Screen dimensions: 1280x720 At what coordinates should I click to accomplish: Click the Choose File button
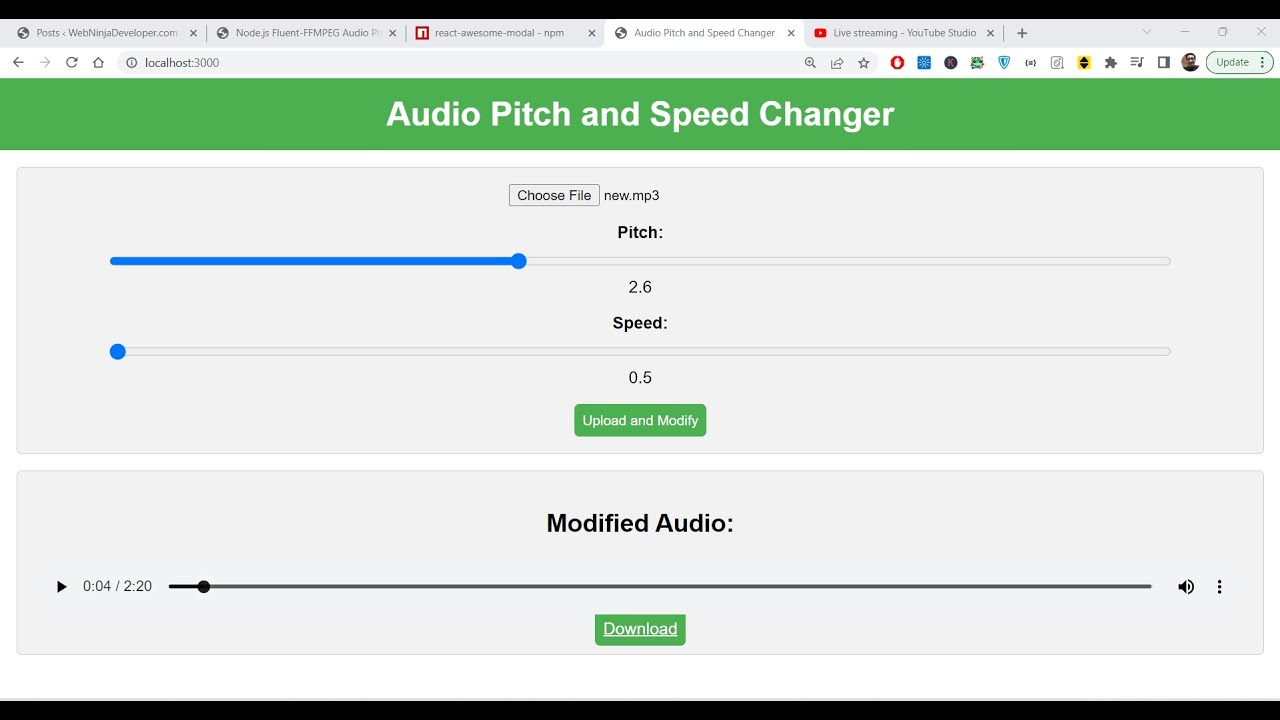554,196
